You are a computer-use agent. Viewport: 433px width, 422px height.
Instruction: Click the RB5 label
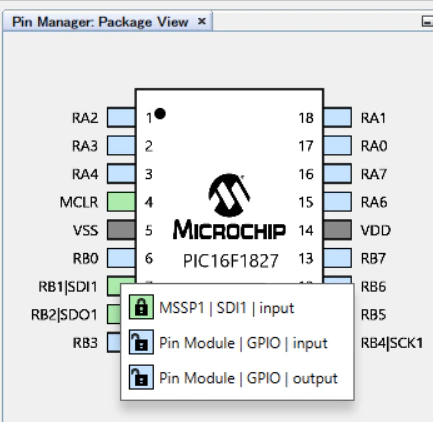[x=373, y=315]
